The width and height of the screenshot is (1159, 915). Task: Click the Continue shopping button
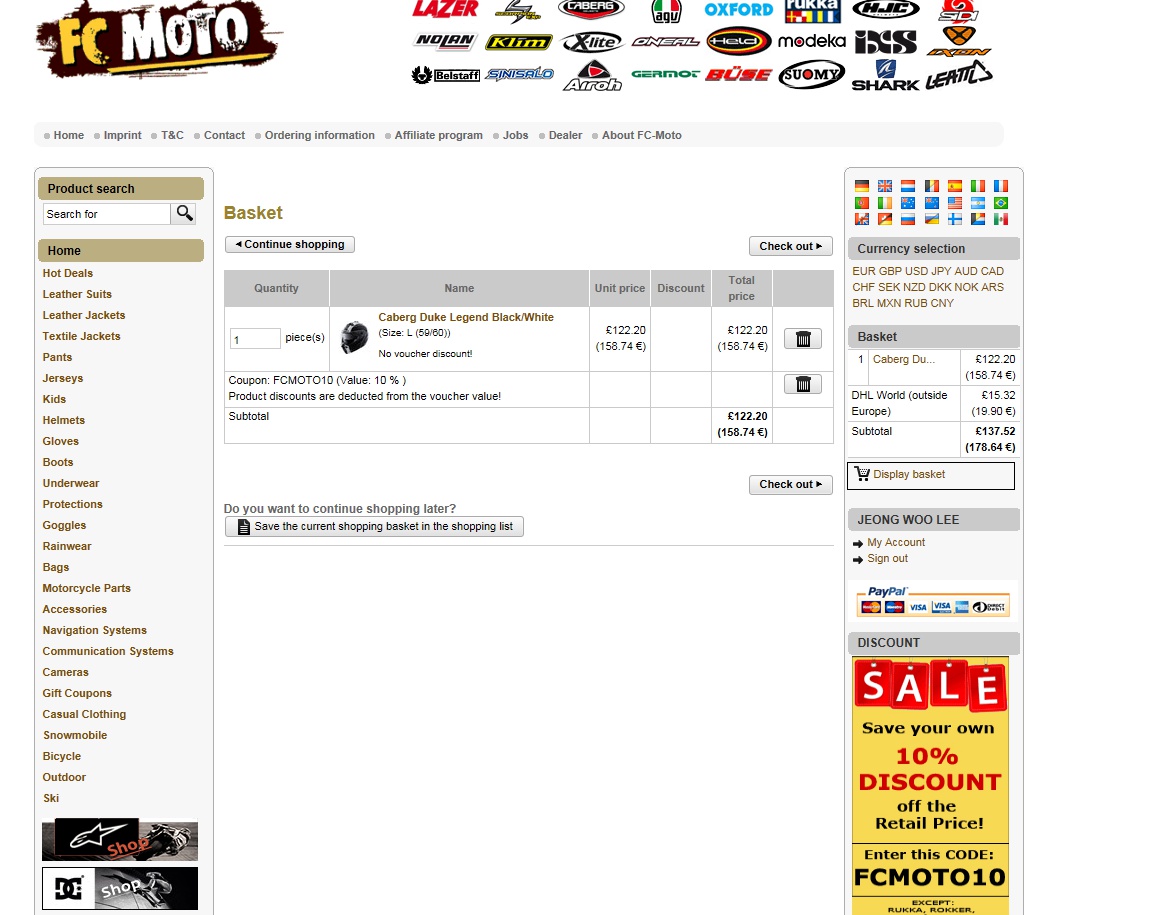point(290,244)
